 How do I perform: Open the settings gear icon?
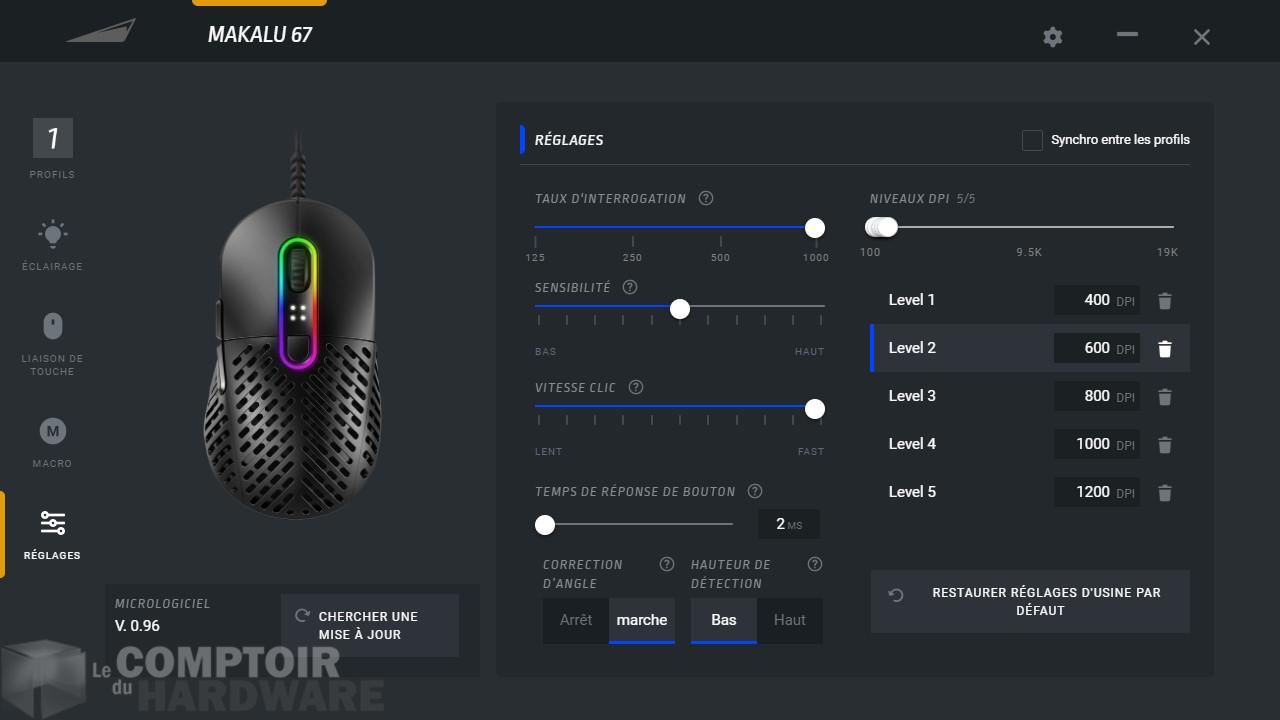coord(1052,37)
